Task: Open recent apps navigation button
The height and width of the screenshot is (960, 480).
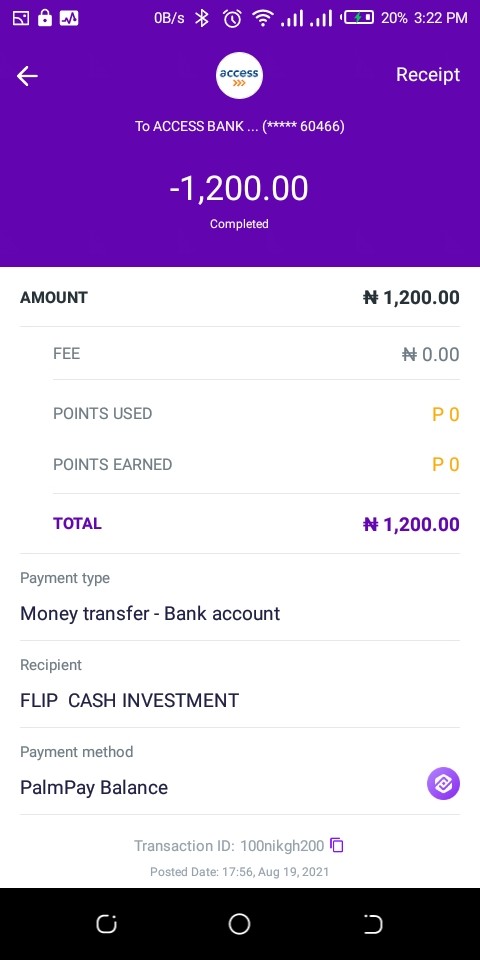Action: pos(373,924)
